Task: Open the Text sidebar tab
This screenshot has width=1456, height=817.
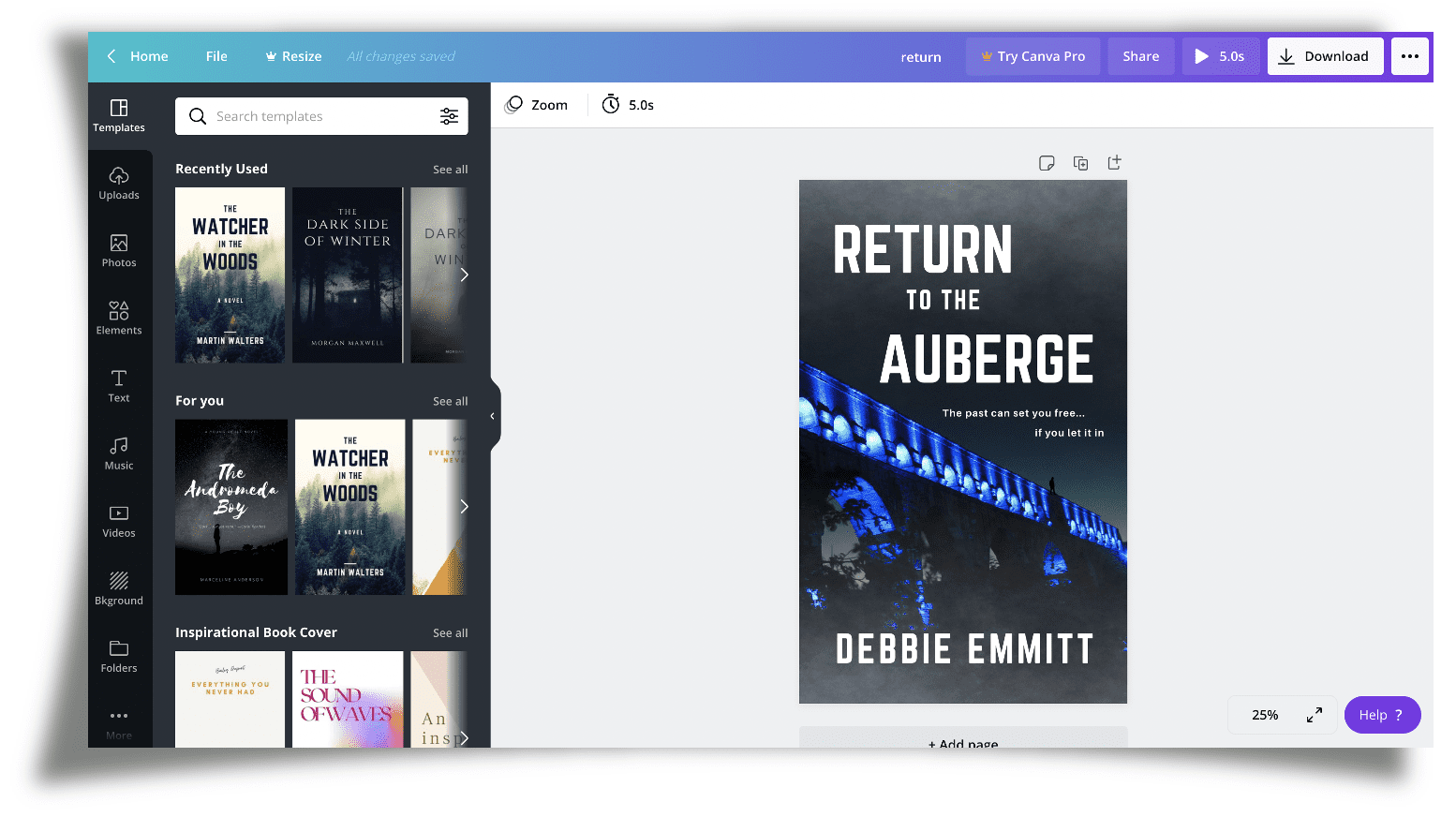Action: coord(119,386)
